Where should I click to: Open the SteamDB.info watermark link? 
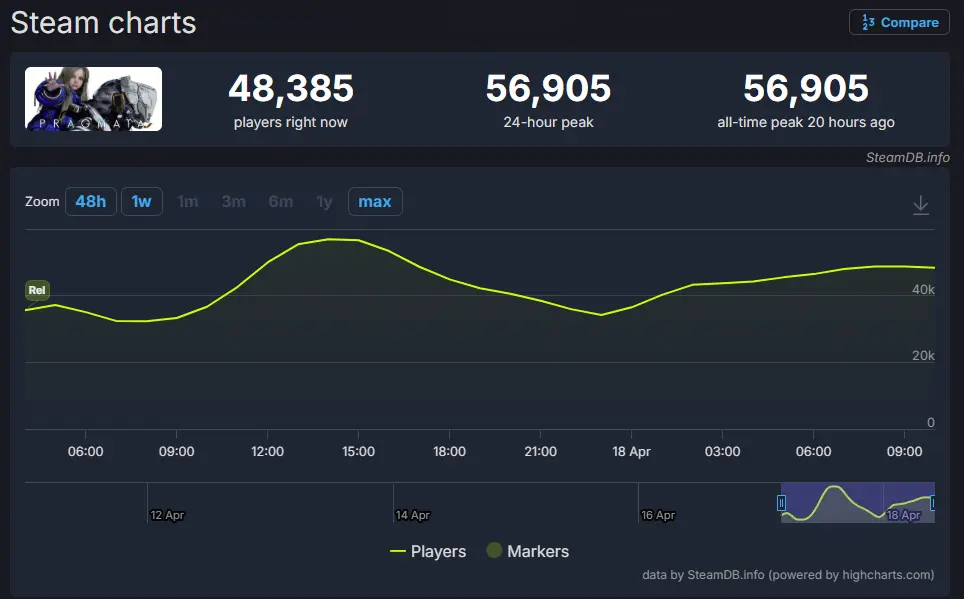(907, 157)
